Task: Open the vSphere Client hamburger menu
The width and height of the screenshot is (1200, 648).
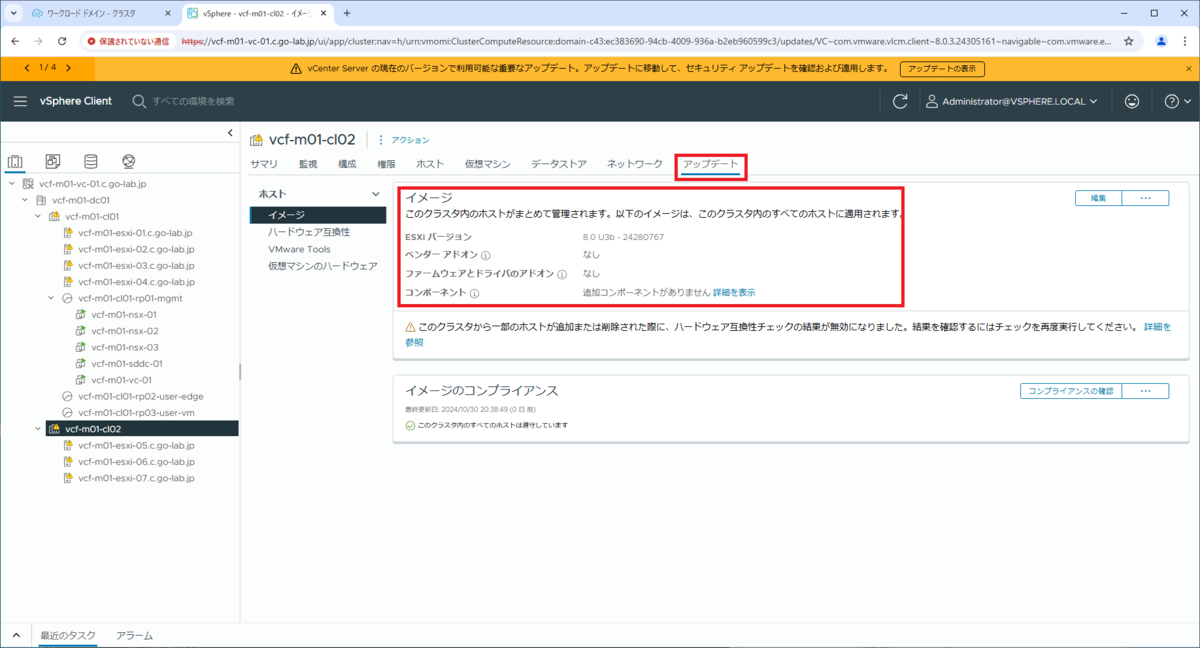Action: (20, 101)
